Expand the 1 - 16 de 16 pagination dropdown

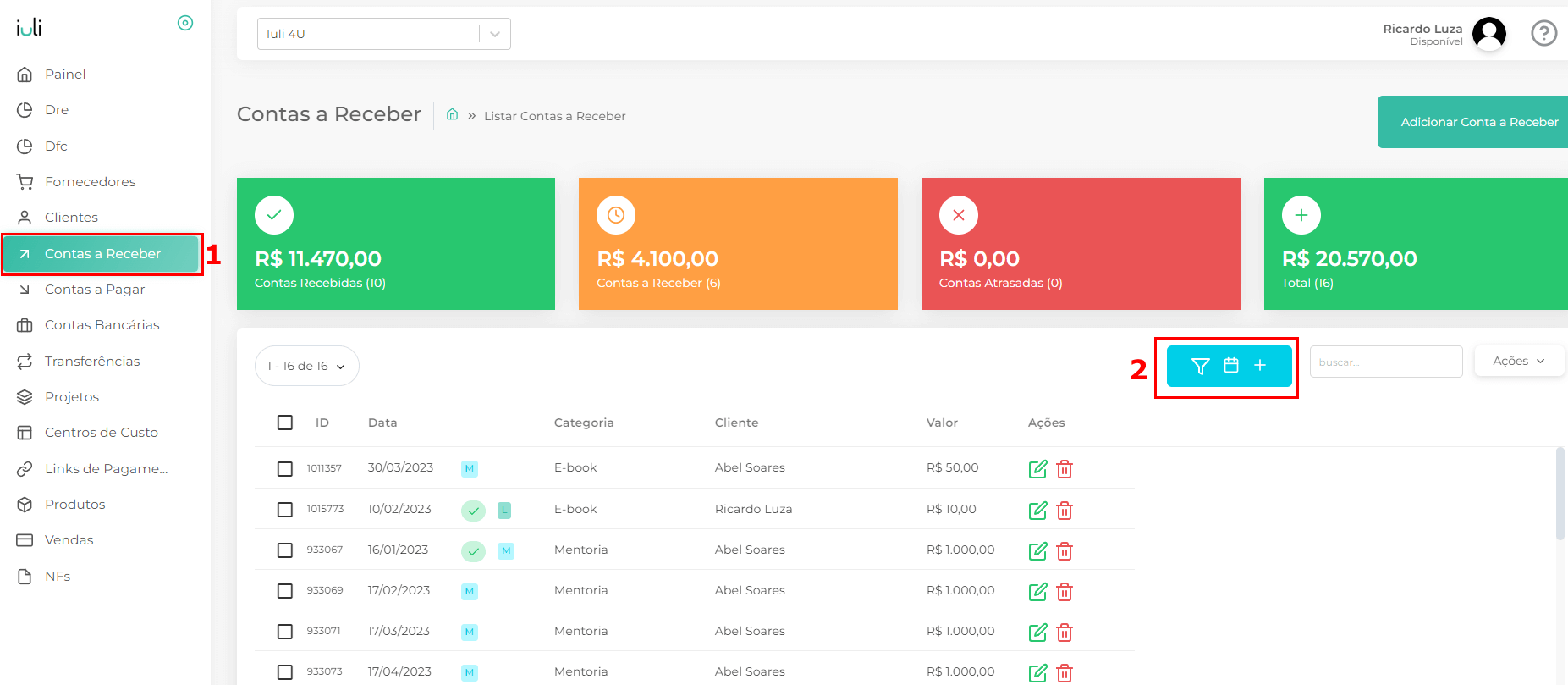coord(306,366)
